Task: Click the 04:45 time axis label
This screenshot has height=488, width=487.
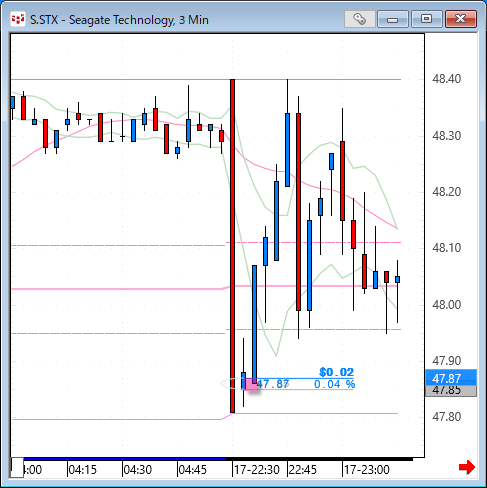Action: (x=193, y=470)
